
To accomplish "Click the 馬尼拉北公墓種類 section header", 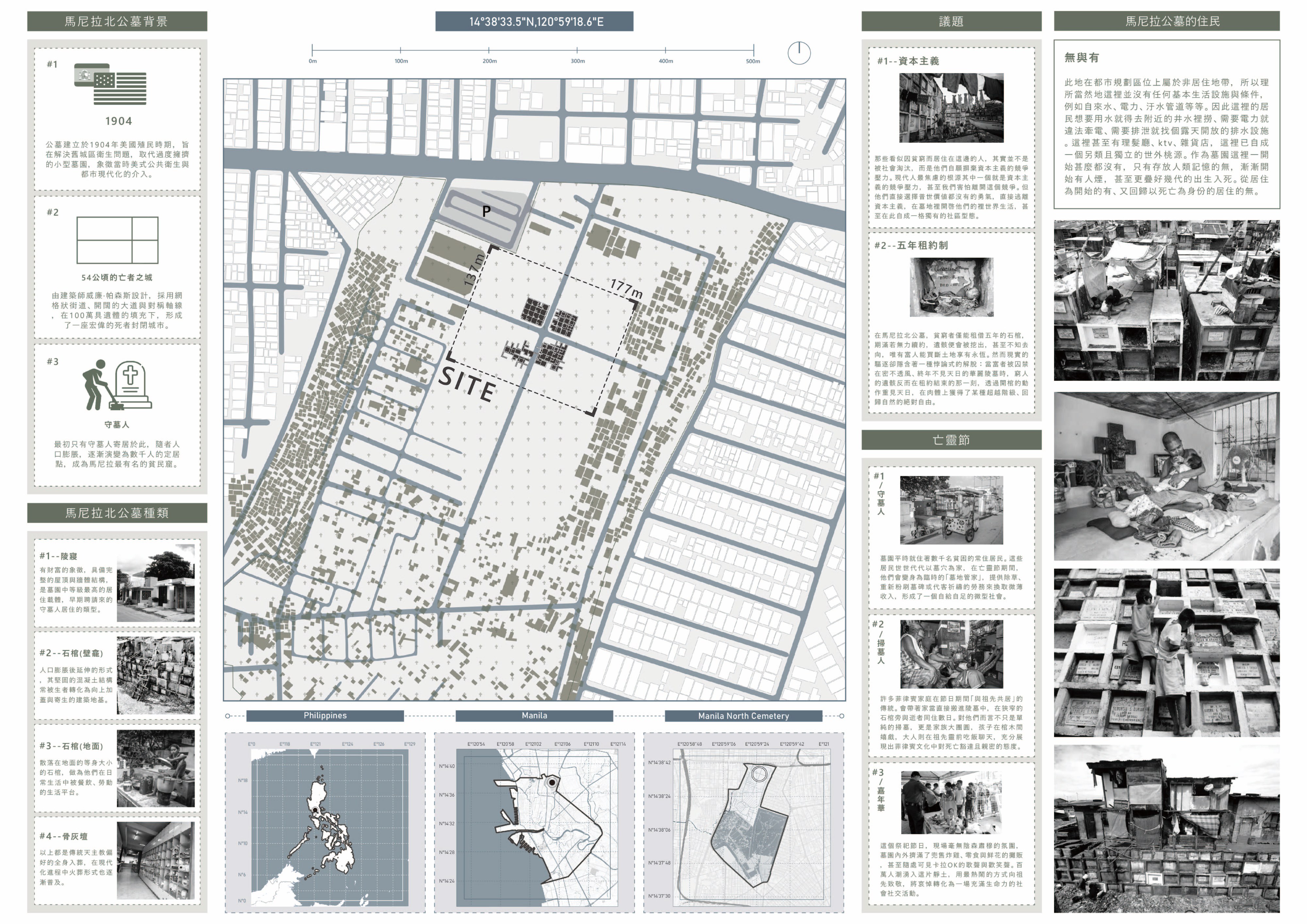I will pyautogui.click(x=117, y=513).
